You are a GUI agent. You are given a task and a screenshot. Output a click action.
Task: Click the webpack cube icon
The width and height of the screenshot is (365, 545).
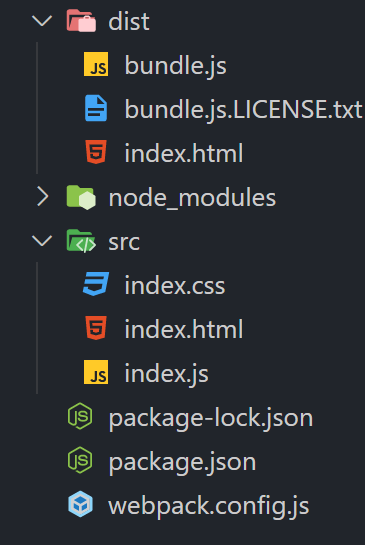click(80, 504)
